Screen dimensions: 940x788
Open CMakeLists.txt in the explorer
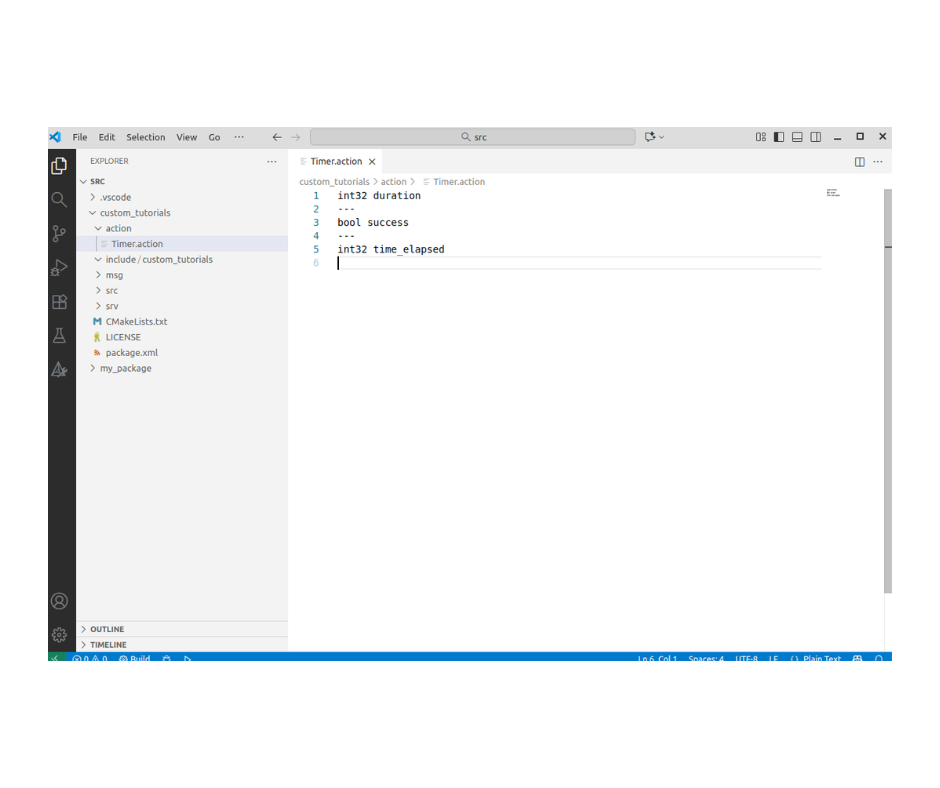(136, 322)
